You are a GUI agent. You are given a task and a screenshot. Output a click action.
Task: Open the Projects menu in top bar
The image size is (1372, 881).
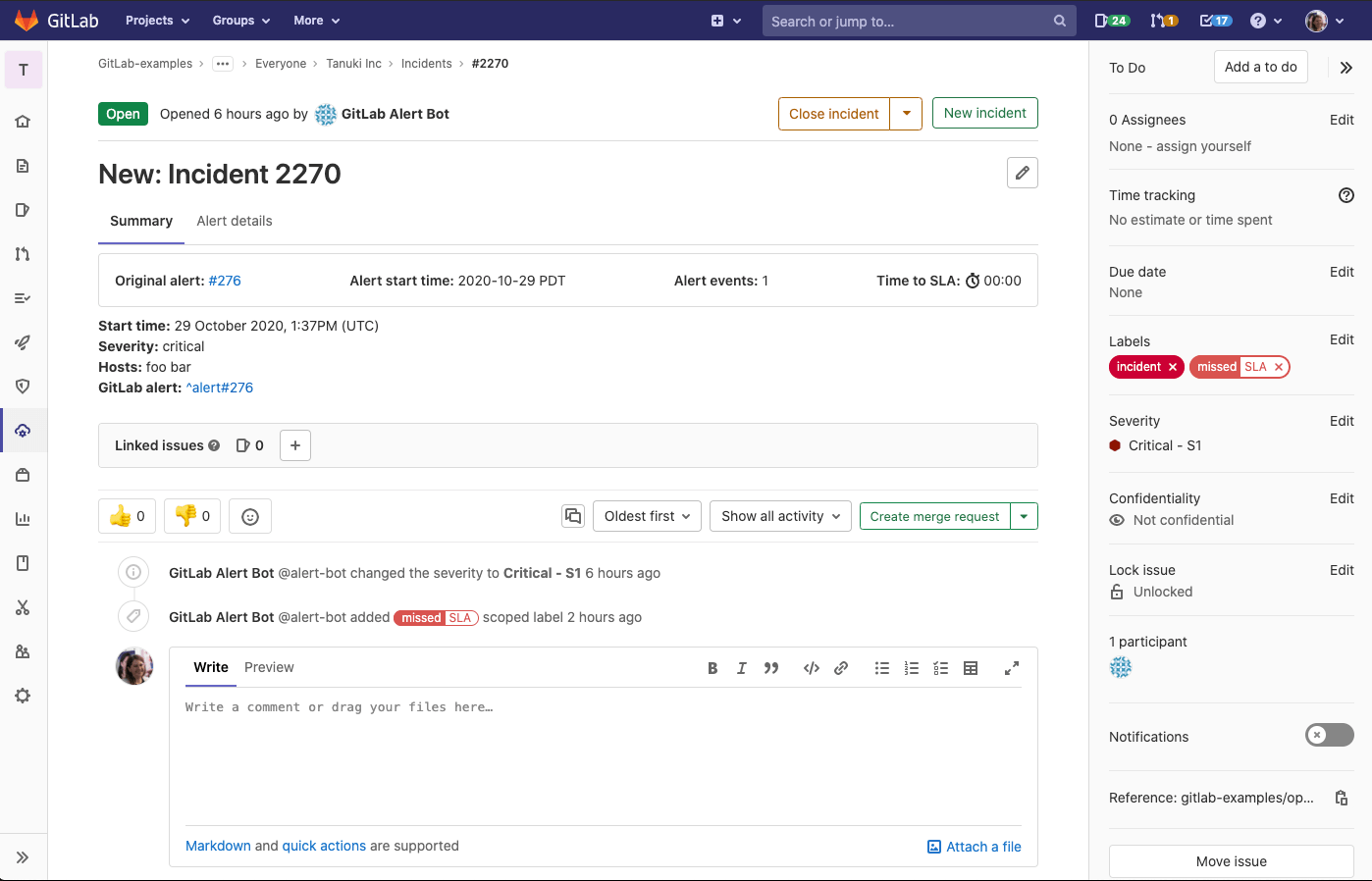[x=156, y=20]
